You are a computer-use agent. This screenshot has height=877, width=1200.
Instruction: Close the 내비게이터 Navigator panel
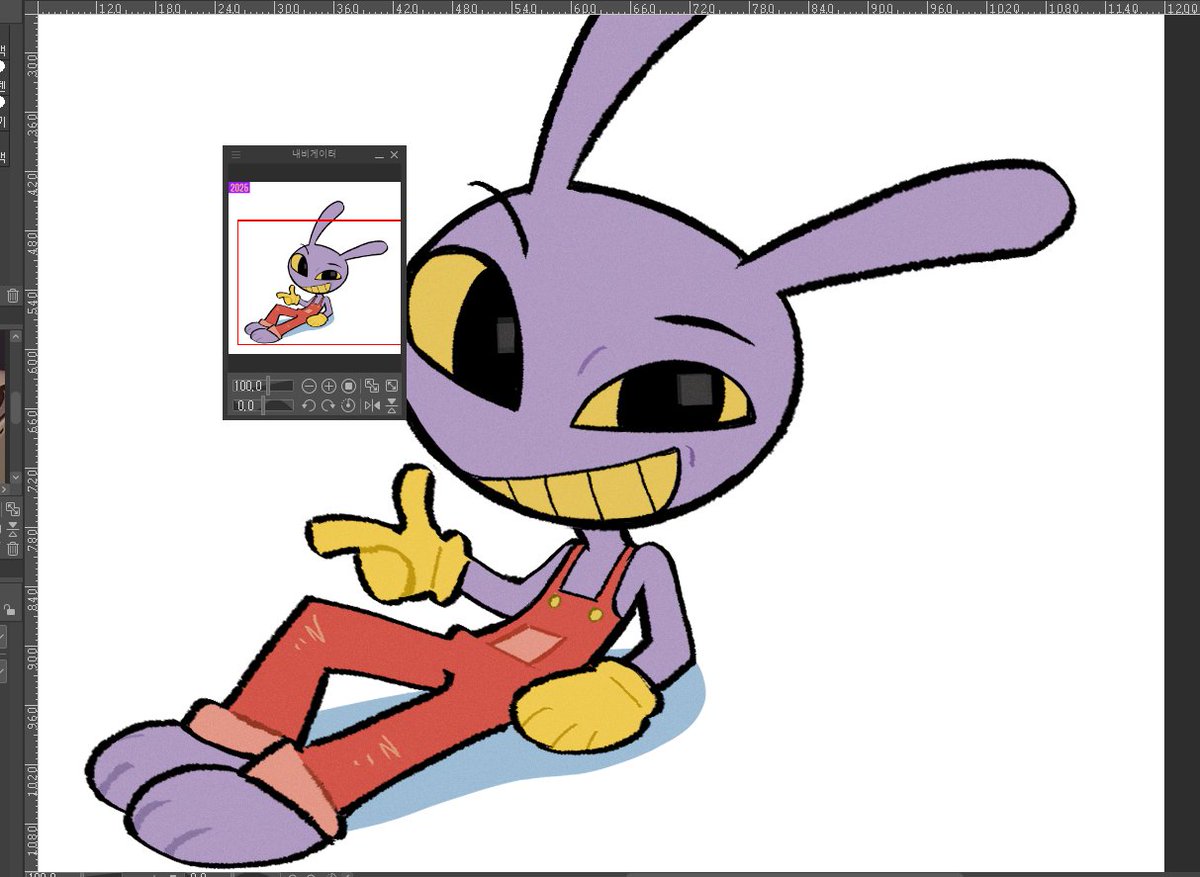click(x=394, y=155)
